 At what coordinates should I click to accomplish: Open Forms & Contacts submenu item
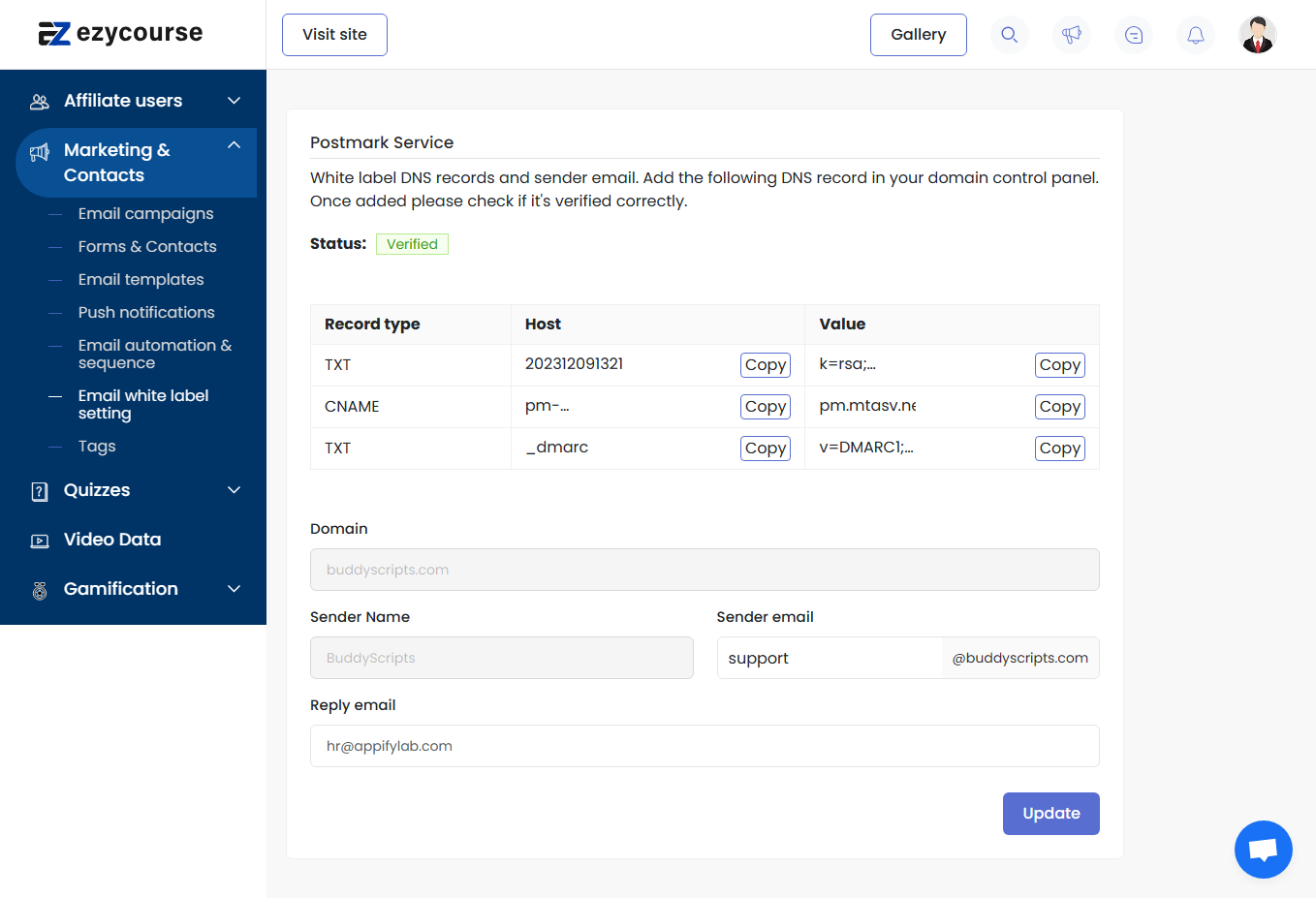[147, 246]
